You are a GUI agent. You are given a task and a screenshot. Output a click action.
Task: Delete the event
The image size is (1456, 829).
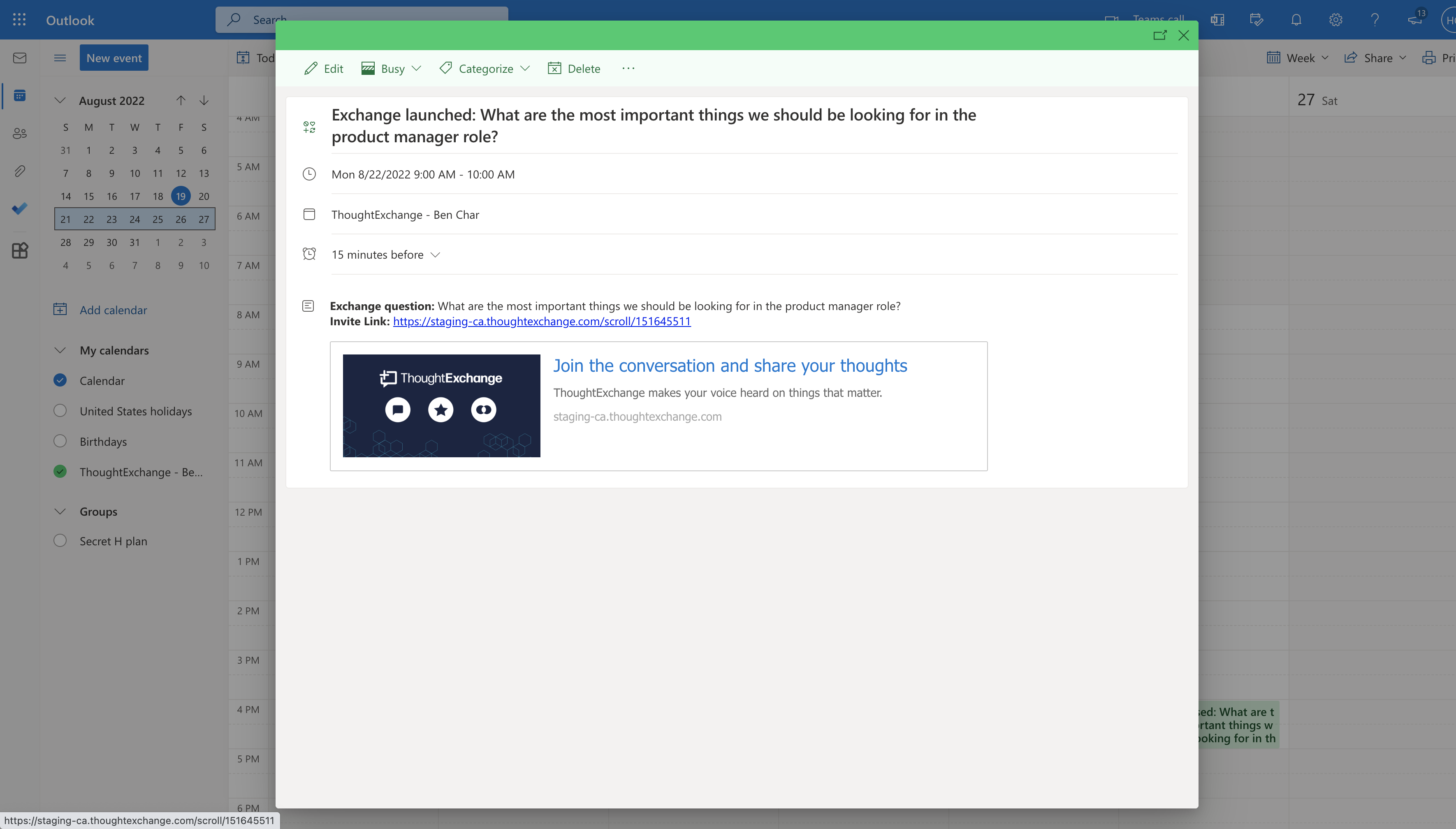tap(574, 69)
